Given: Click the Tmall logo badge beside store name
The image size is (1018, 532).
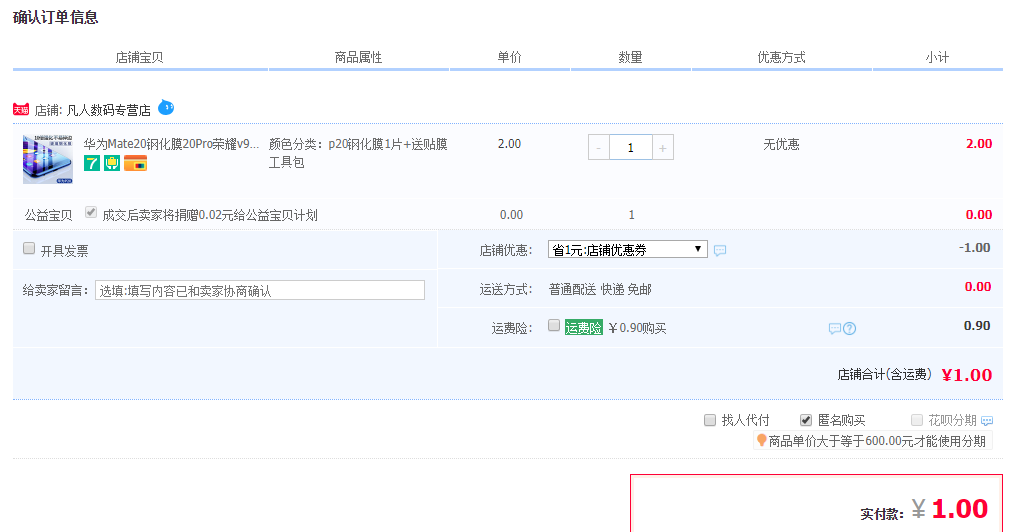Looking at the screenshot, I should point(21,110).
